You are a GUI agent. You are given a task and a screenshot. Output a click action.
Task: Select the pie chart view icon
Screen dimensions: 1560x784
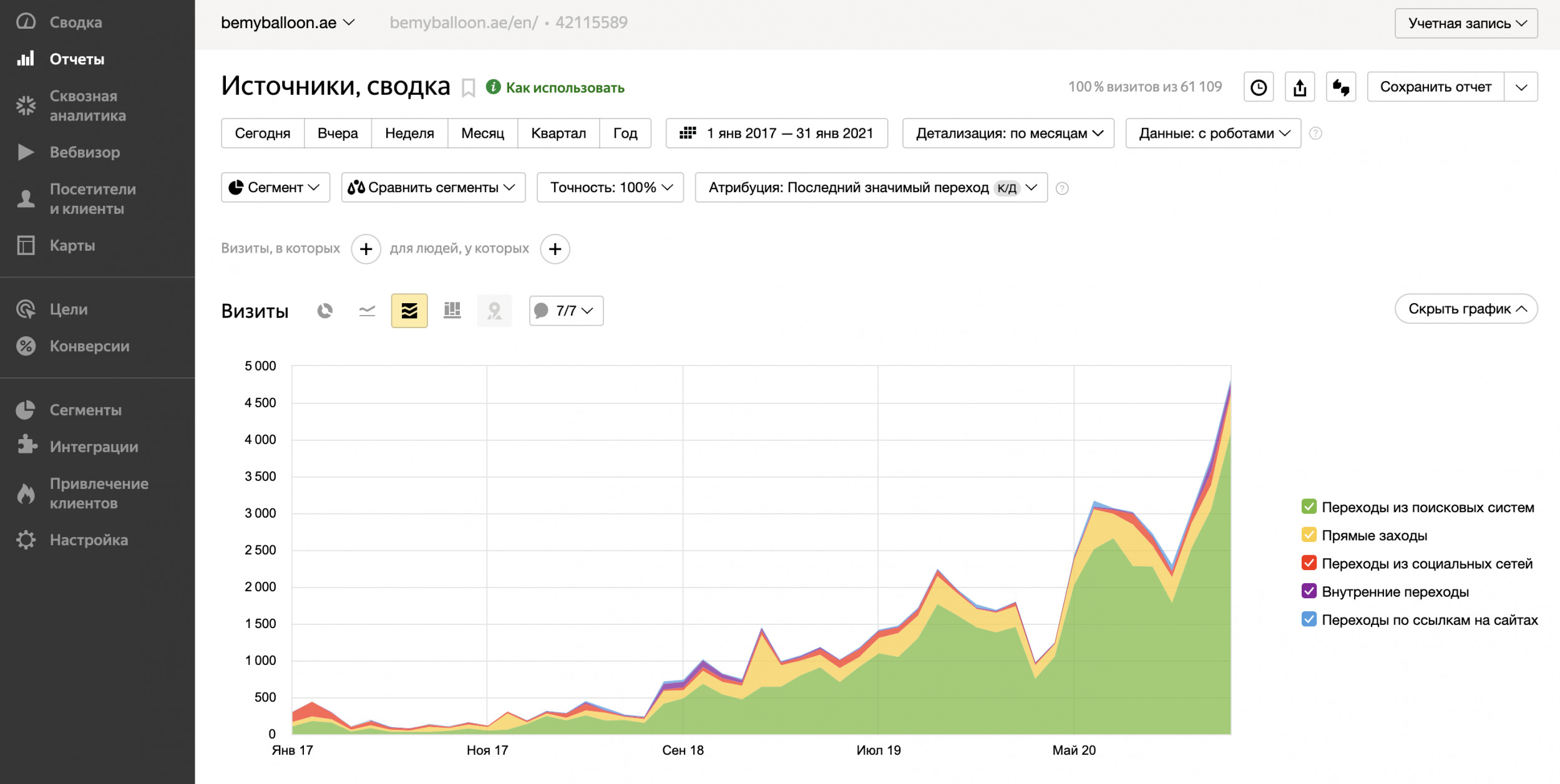(x=324, y=311)
